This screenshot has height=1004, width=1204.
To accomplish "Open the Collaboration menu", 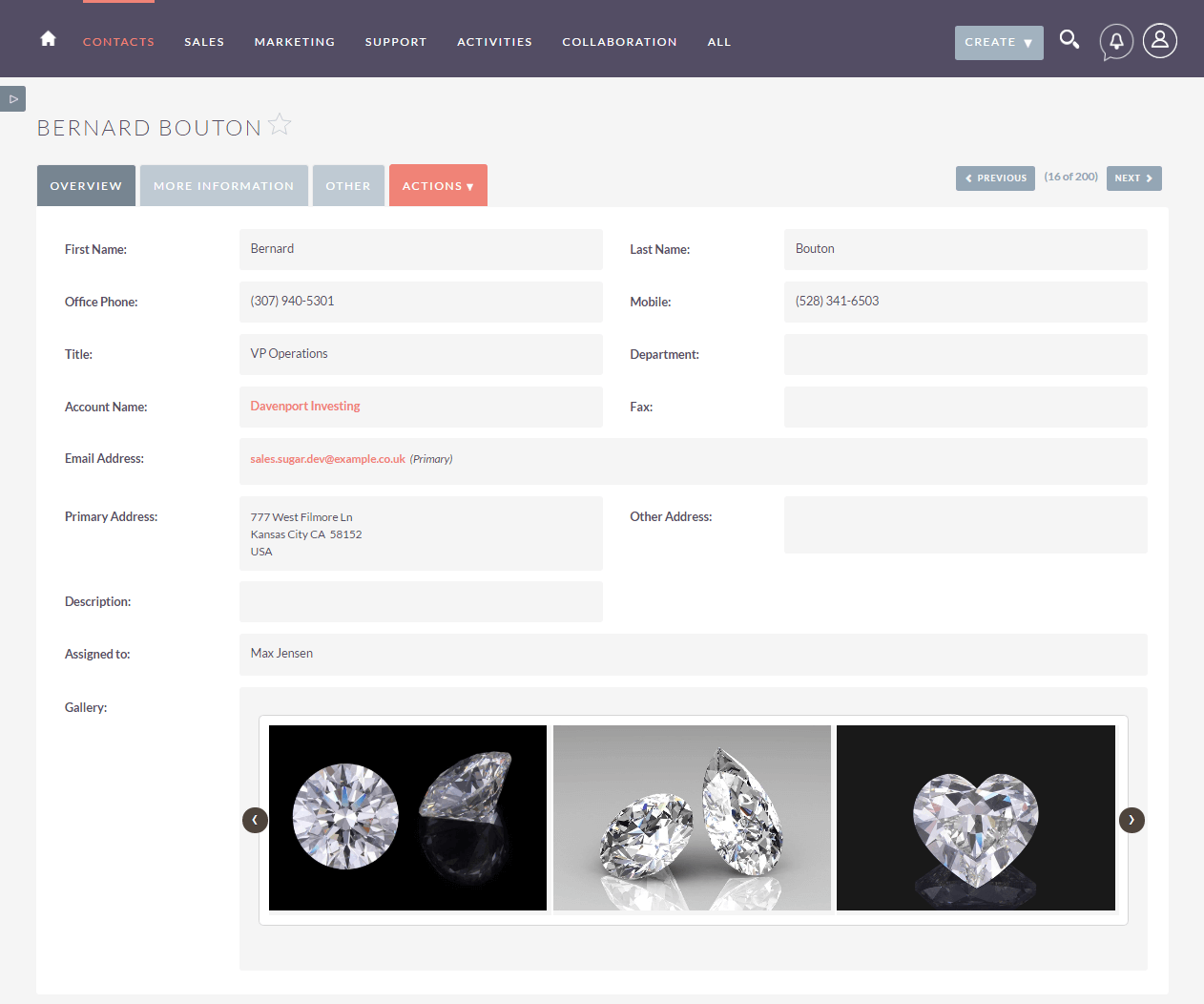I will point(619,42).
